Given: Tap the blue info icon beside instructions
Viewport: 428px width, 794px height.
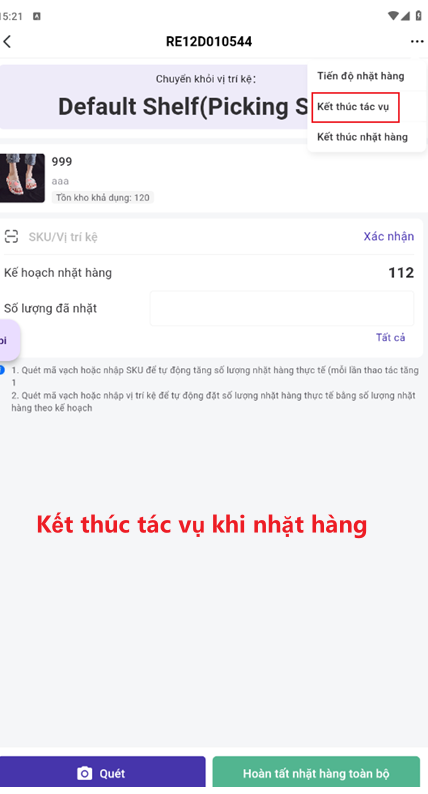Looking at the screenshot, I should point(2,370).
